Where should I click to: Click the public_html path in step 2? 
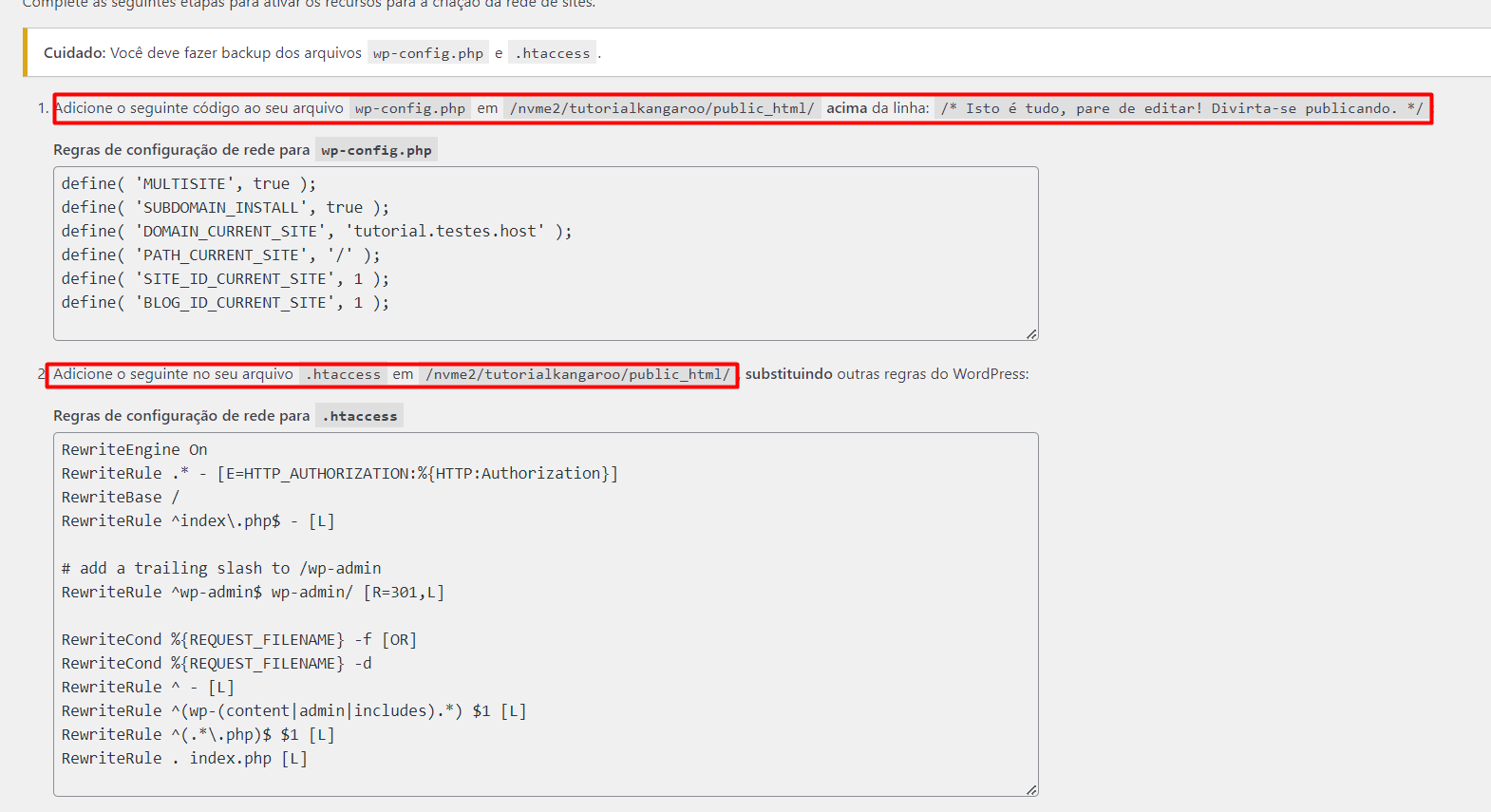click(x=577, y=374)
